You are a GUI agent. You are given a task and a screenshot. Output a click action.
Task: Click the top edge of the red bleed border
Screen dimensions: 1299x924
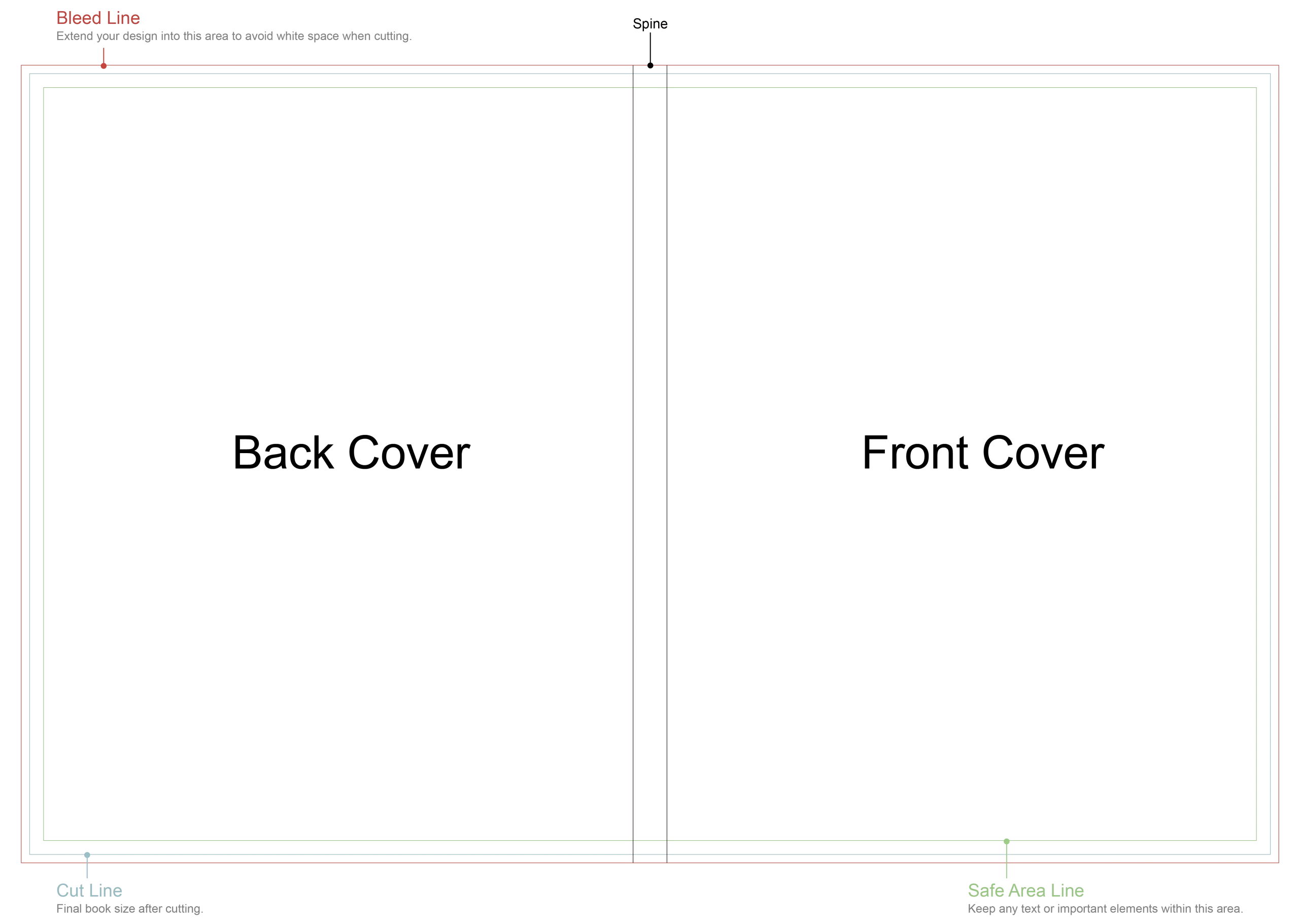tap(341, 65)
